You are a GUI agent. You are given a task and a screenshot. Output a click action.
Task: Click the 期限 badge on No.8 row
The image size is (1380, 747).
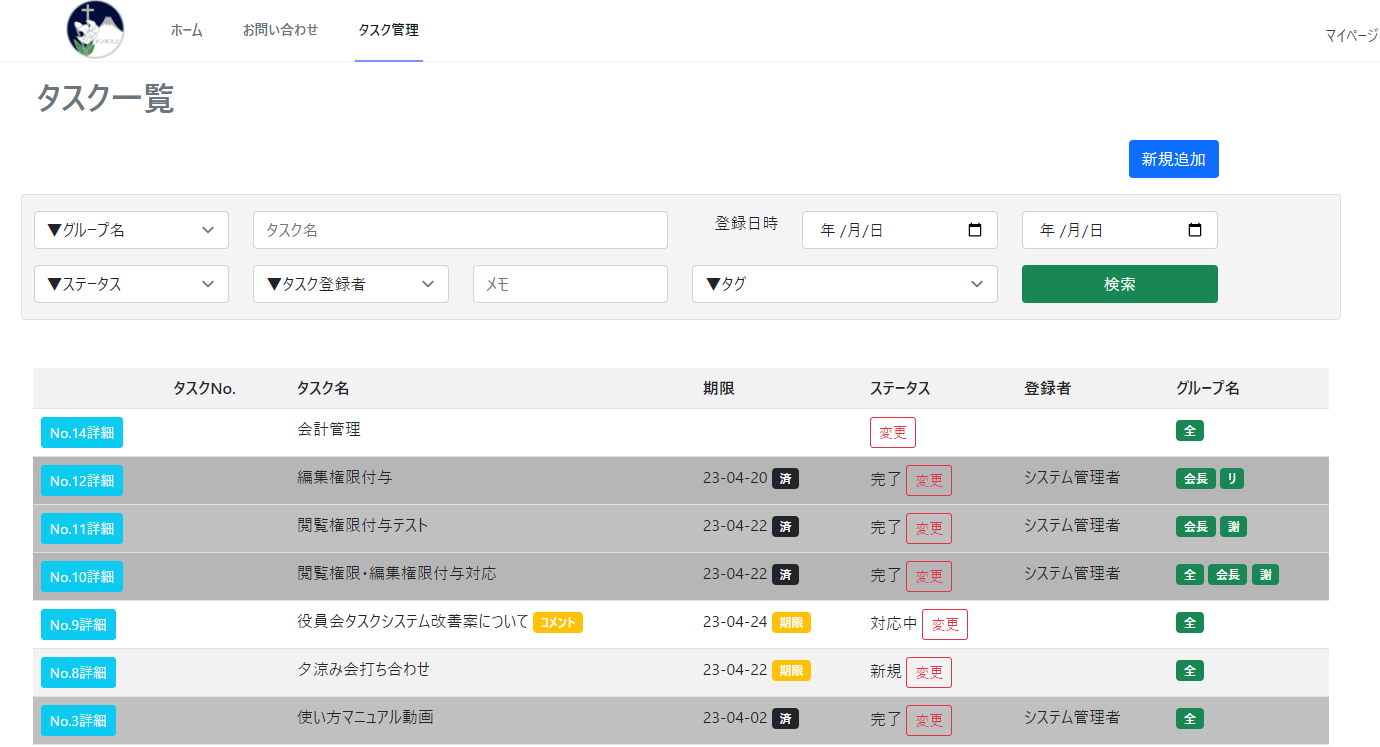click(x=791, y=671)
